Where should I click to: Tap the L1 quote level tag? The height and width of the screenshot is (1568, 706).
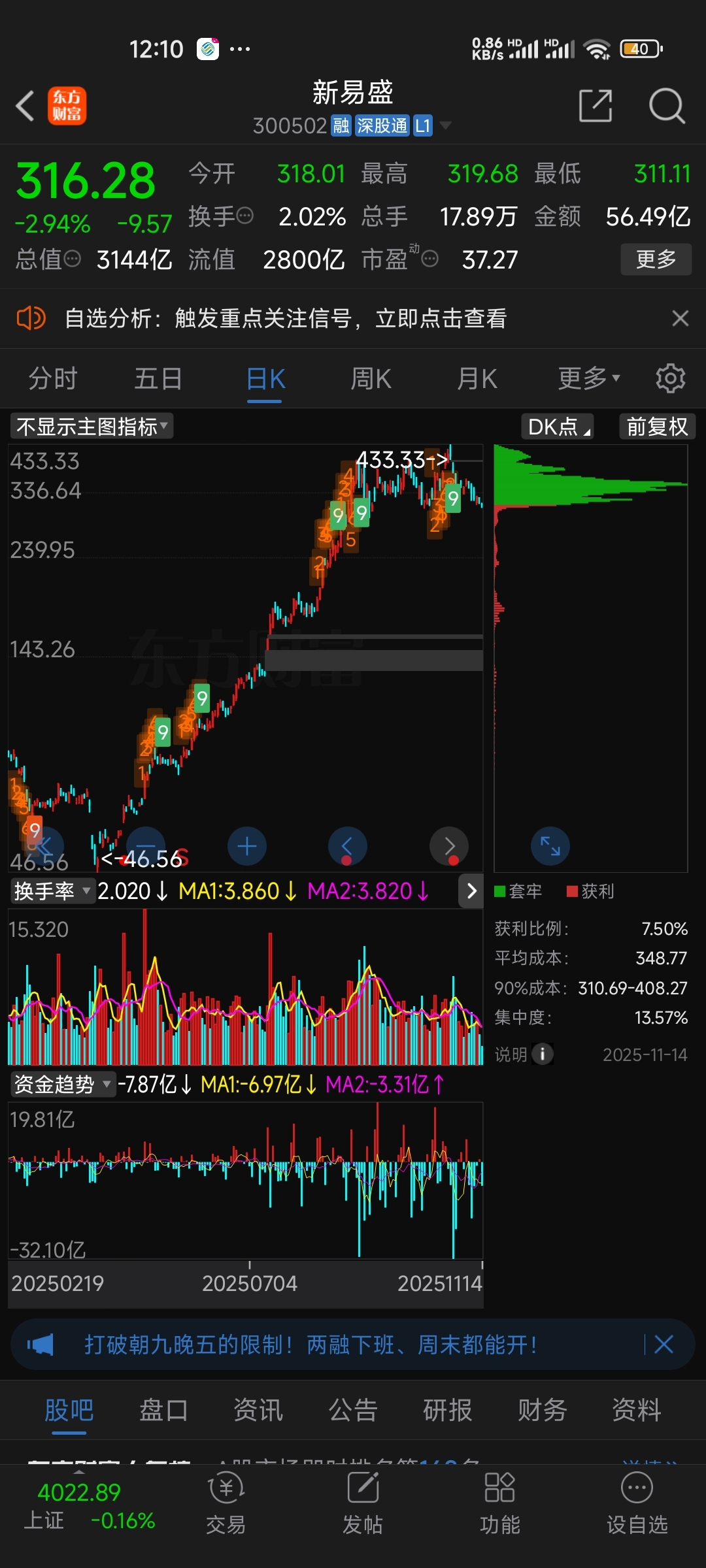[x=423, y=125]
